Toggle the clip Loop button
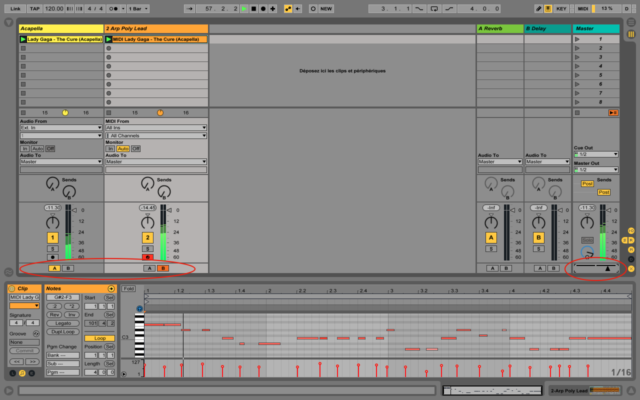The height and width of the screenshot is (400, 640). pos(100,338)
